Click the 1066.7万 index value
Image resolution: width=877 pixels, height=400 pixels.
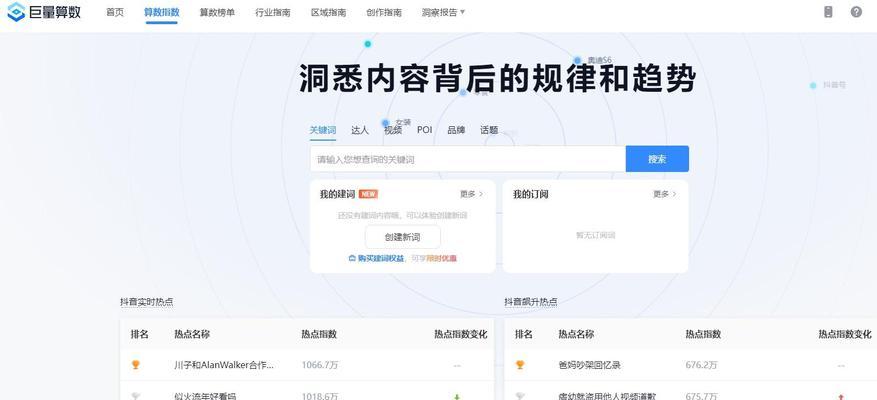click(x=320, y=365)
